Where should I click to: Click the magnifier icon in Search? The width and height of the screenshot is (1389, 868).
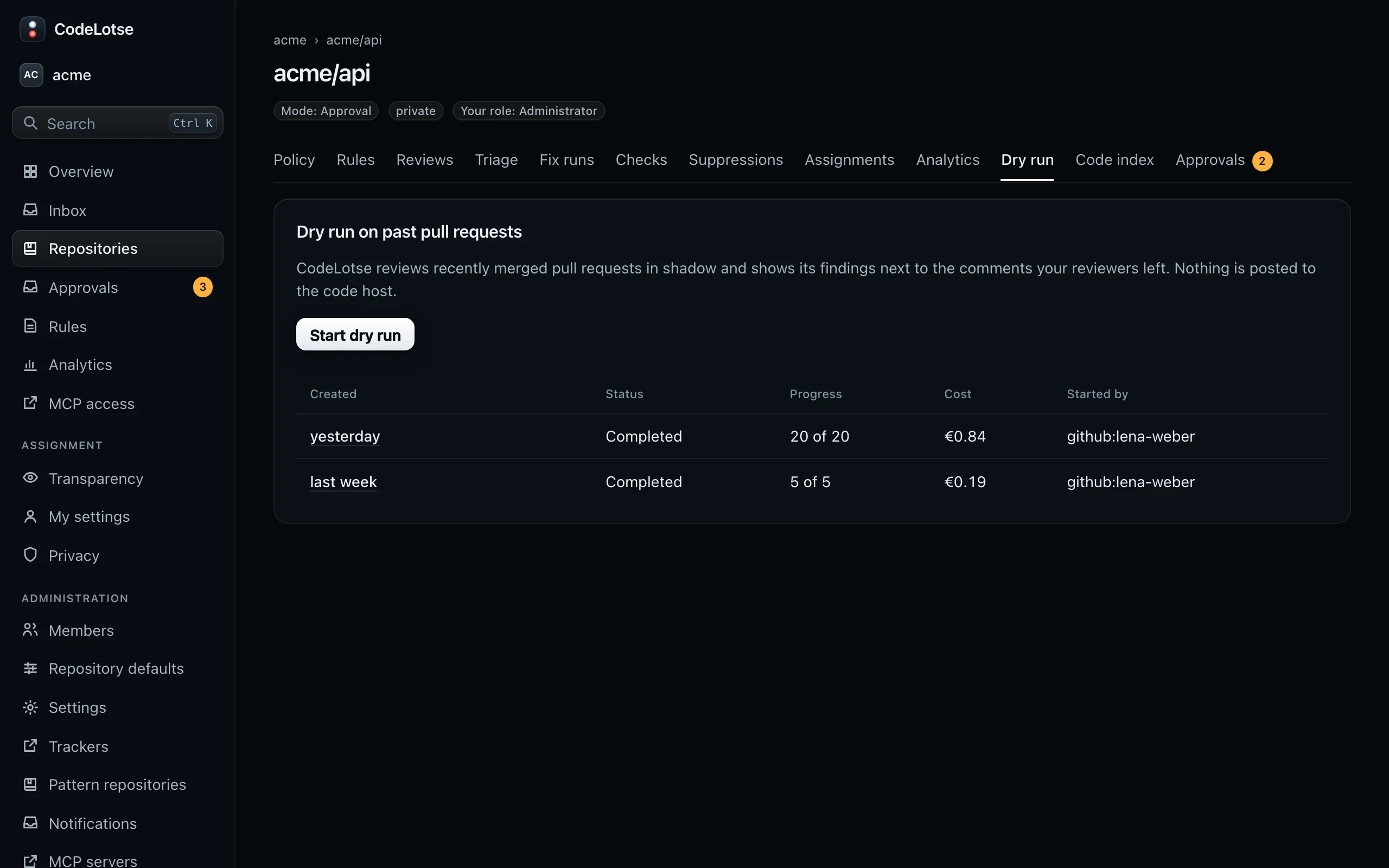coord(30,123)
